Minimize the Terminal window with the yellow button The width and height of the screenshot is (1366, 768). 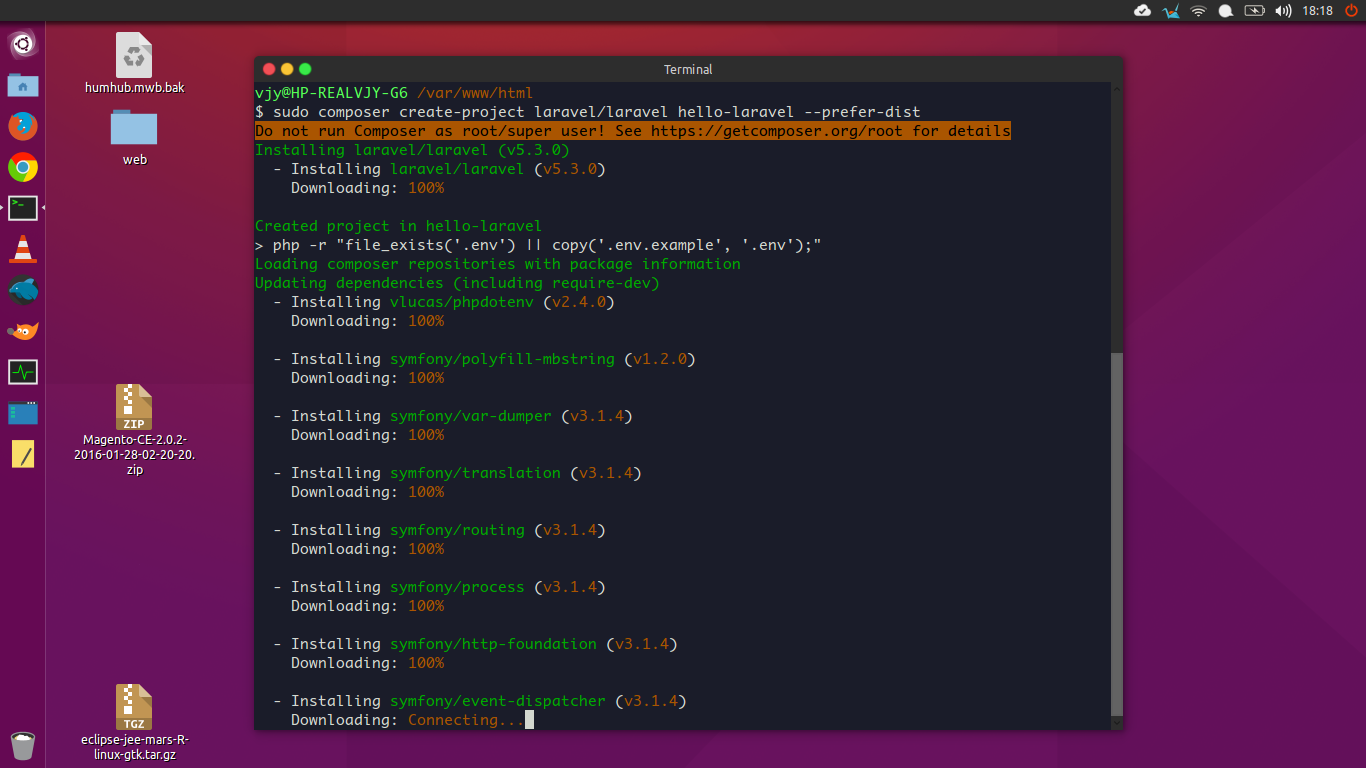click(287, 69)
